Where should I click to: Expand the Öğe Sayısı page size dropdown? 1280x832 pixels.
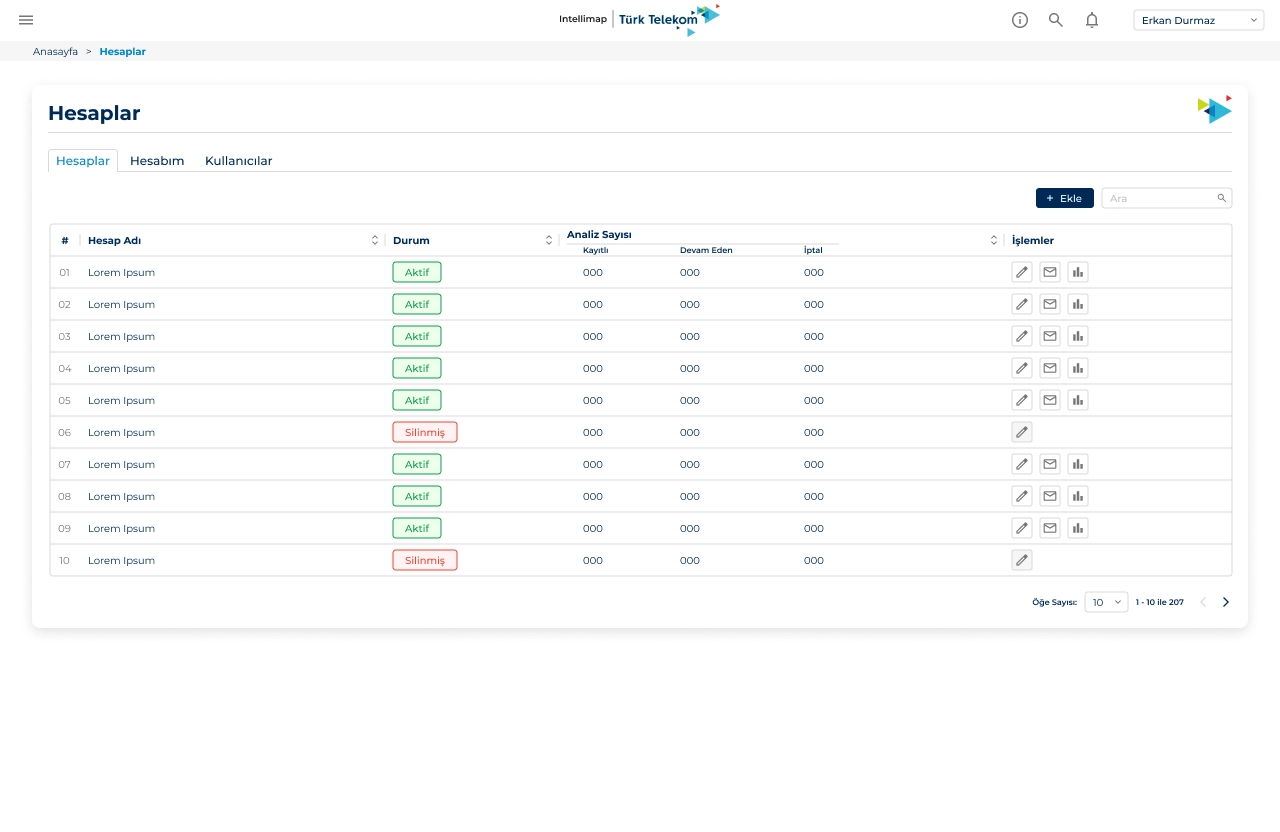tap(1106, 602)
